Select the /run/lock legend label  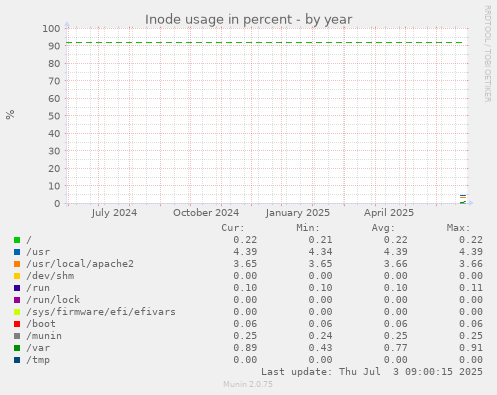[x=53, y=300]
